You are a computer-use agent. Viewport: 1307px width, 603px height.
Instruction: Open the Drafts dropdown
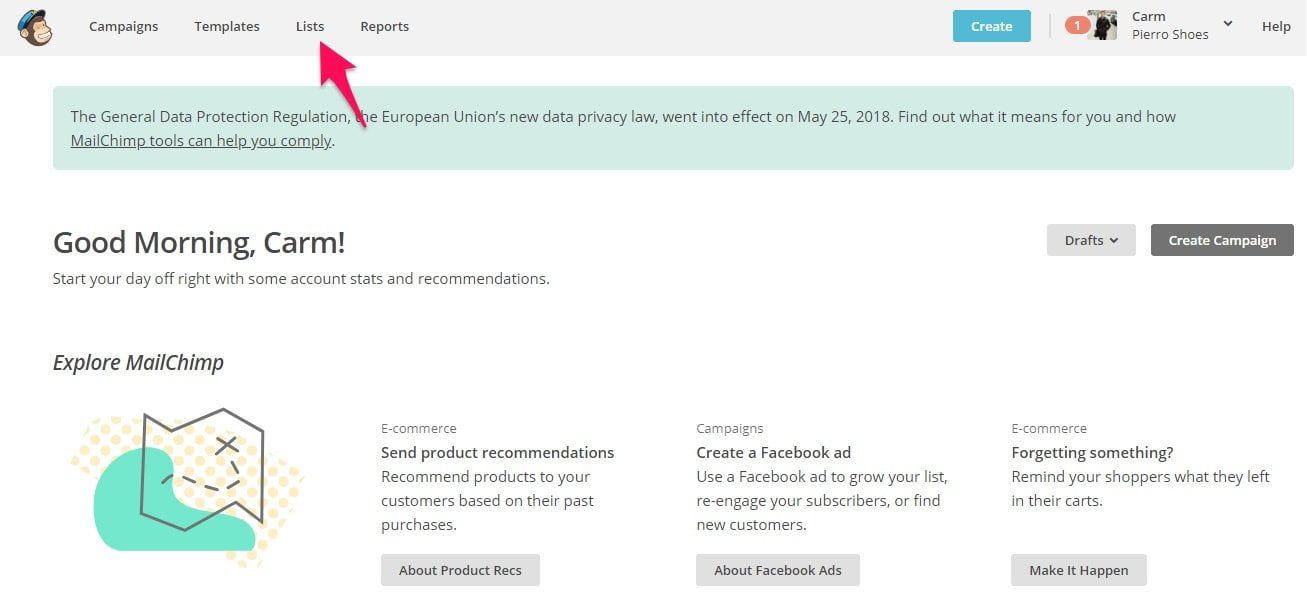coord(1091,240)
